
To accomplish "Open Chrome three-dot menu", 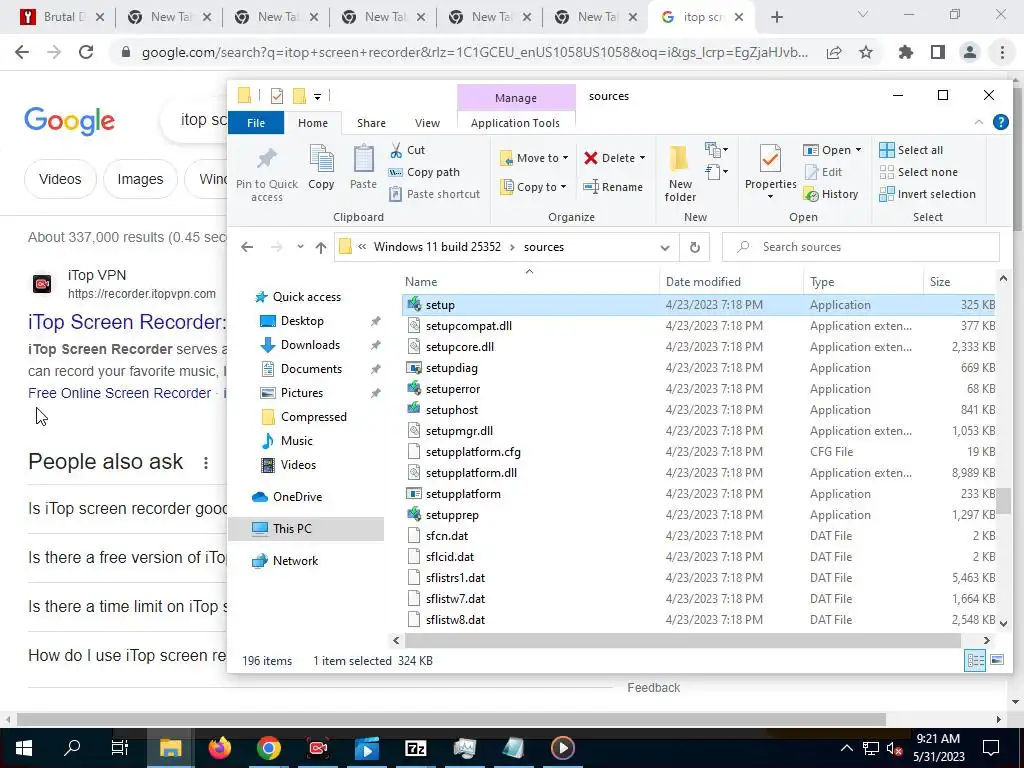I will [x=1002, y=52].
